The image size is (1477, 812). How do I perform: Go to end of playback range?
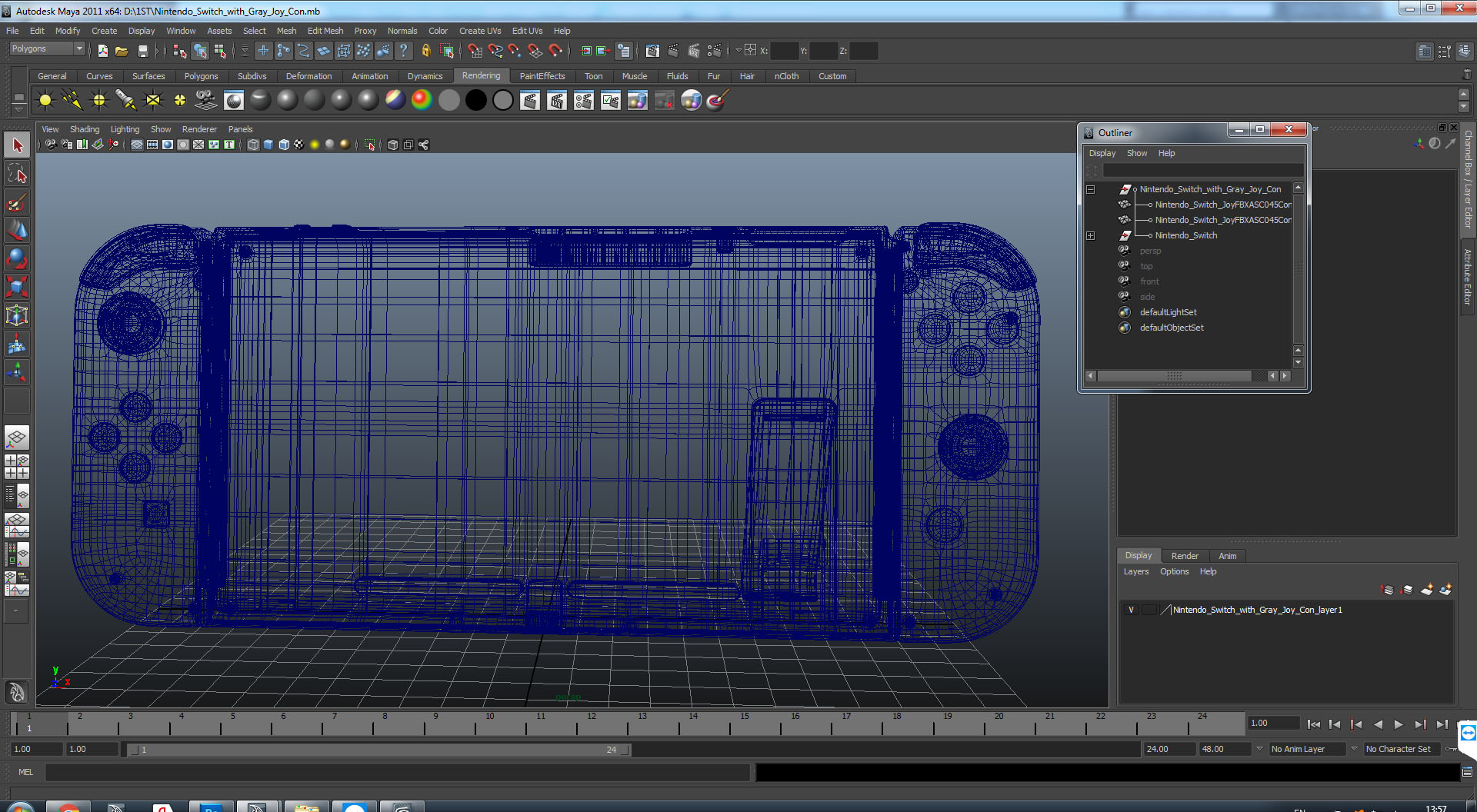coord(1442,724)
